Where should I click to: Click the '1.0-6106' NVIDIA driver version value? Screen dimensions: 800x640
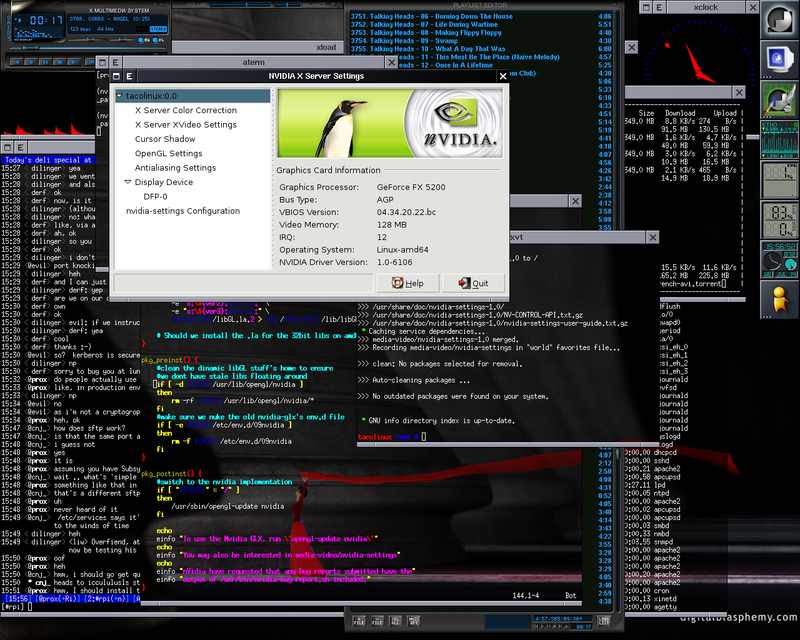tap(394, 262)
